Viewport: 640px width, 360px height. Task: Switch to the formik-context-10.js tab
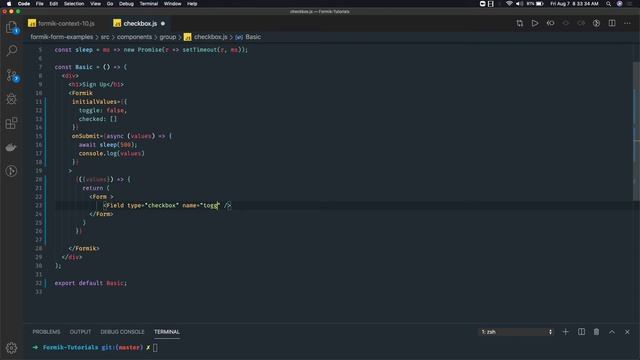[x=62, y=24]
